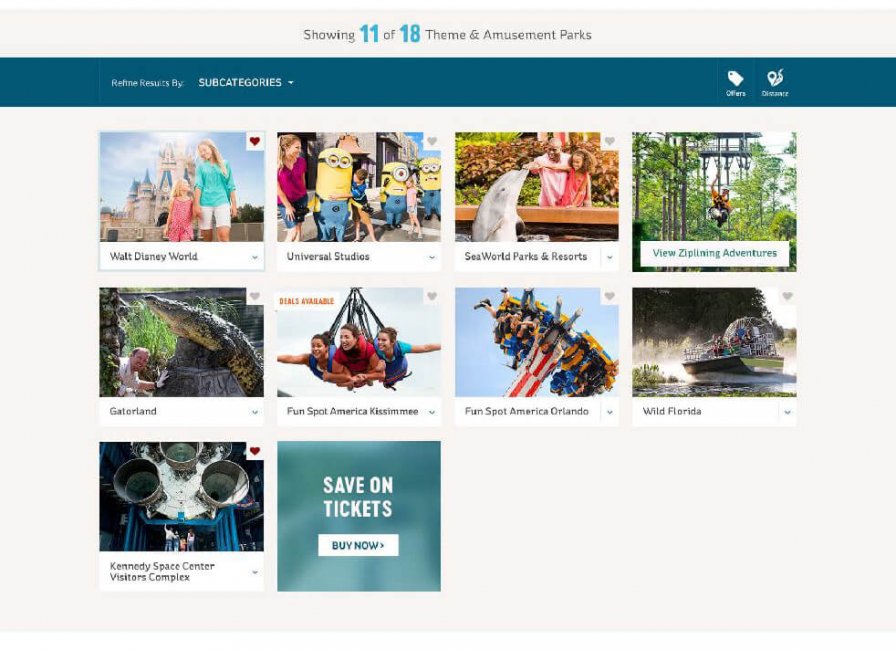896x650 pixels.
Task: Expand Fun Spot America Kissimmee details
Action: coord(432,412)
